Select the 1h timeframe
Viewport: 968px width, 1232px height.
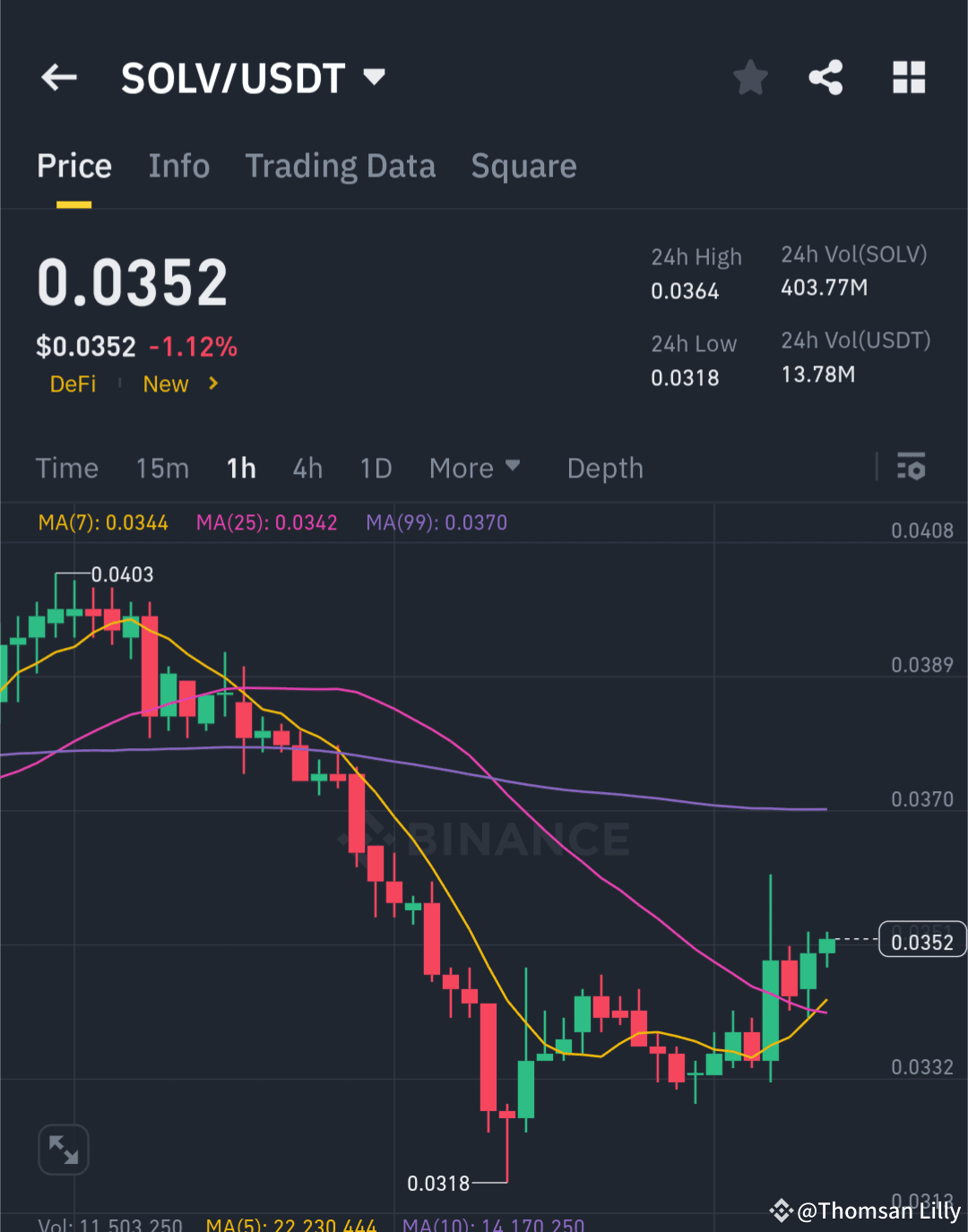[240, 467]
